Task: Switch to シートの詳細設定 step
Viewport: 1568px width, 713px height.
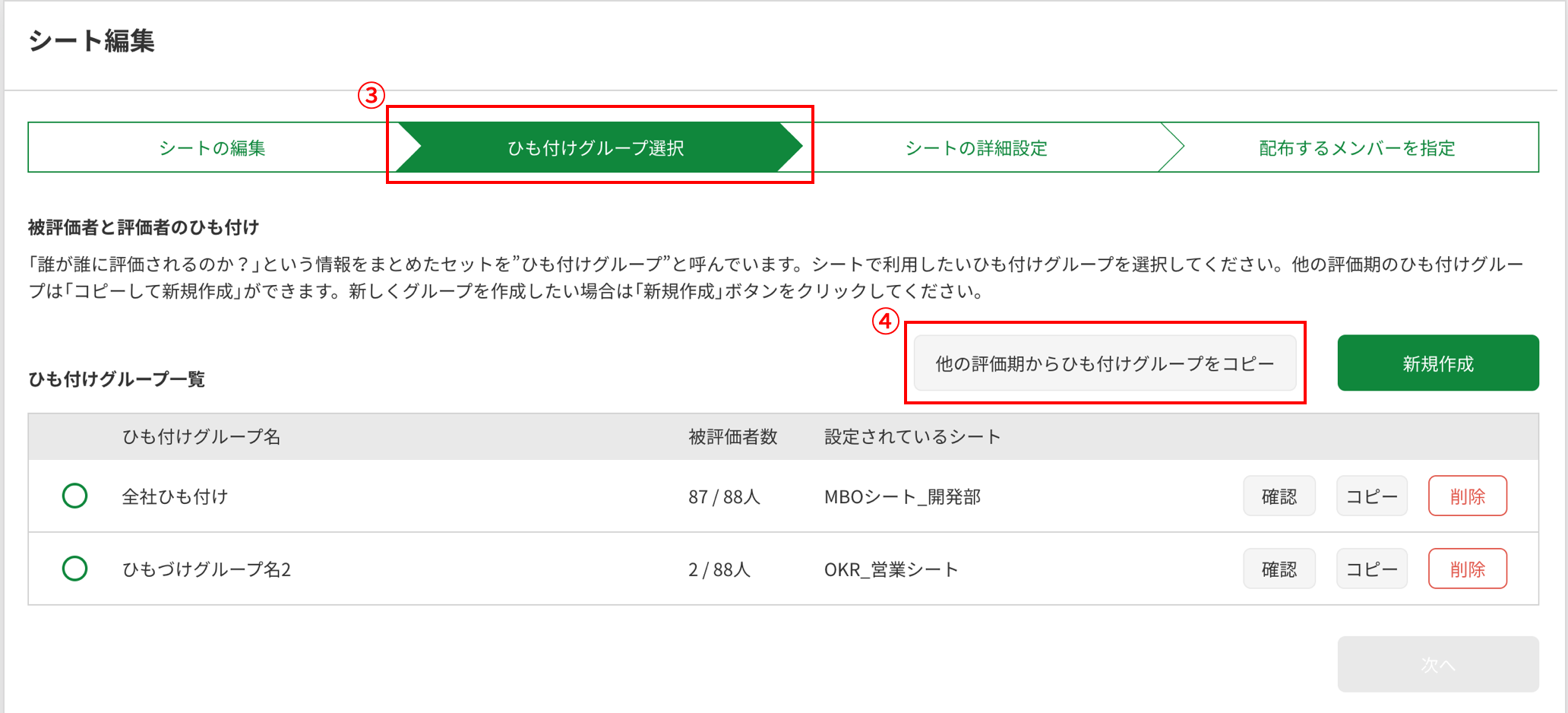Action: coord(976,147)
